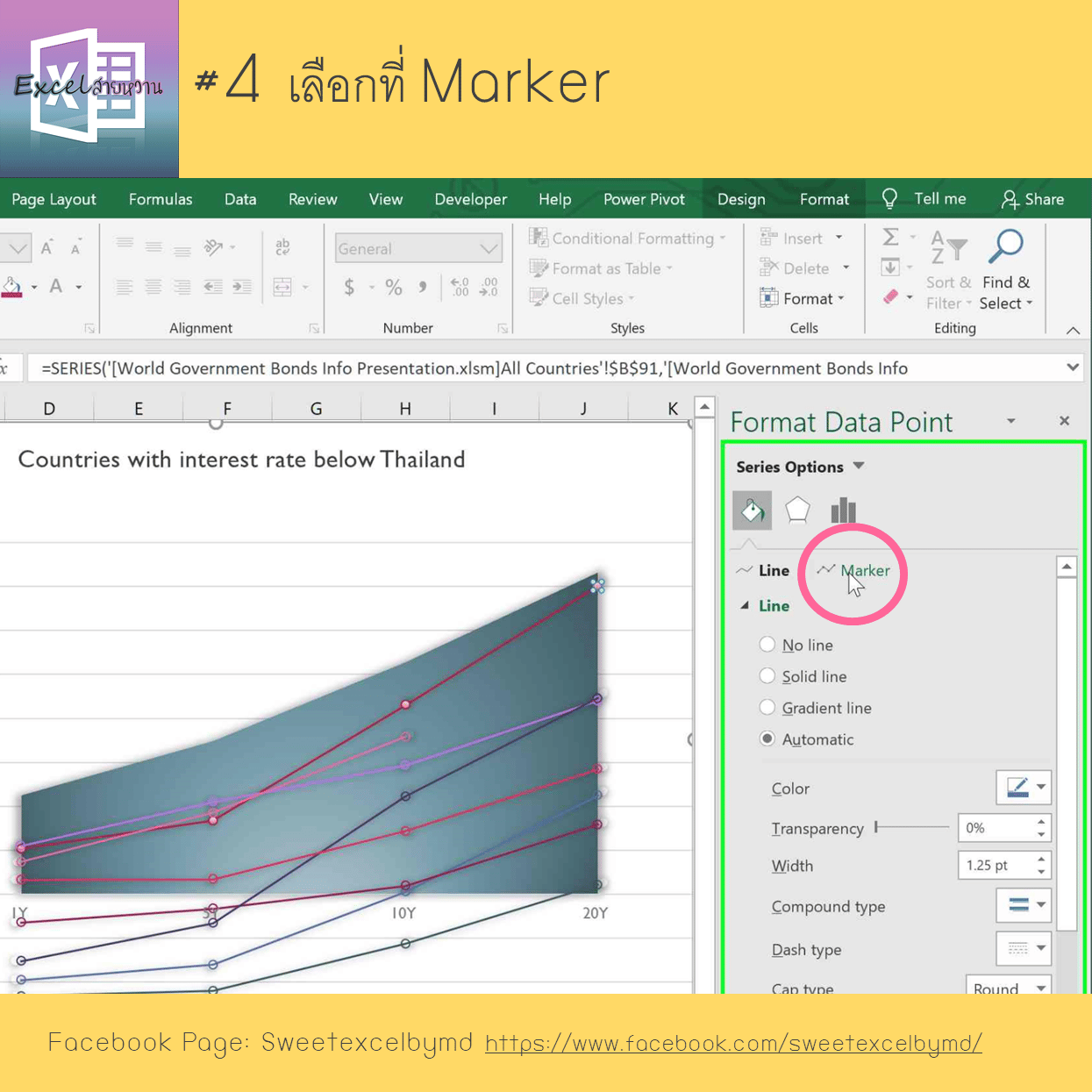Click the Sort & Filter icon
This screenshot has height=1092, width=1092.
point(948,248)
